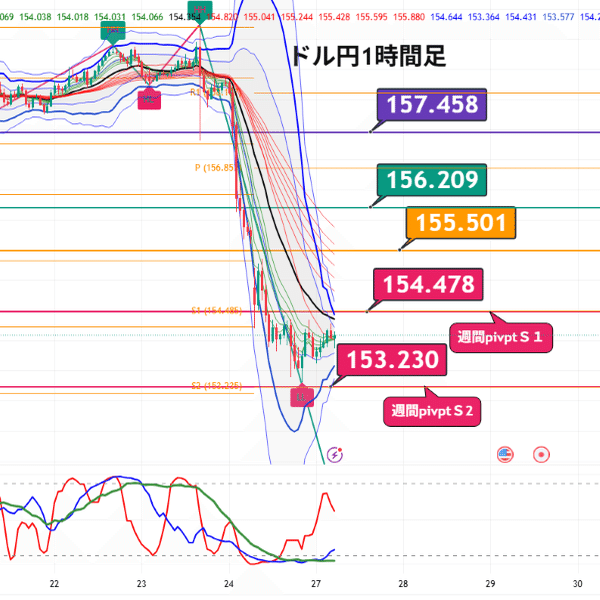Viewport: 600px width, 600px height.
Task: Click the purple lightning event icon
Action: pos(335,455)
